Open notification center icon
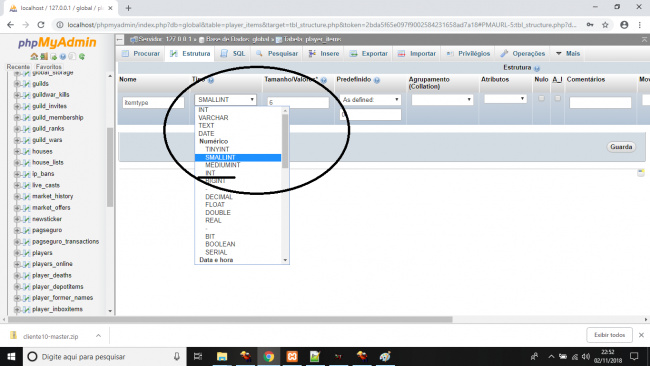This screenshot has height=366, width=650. [634, 356]
